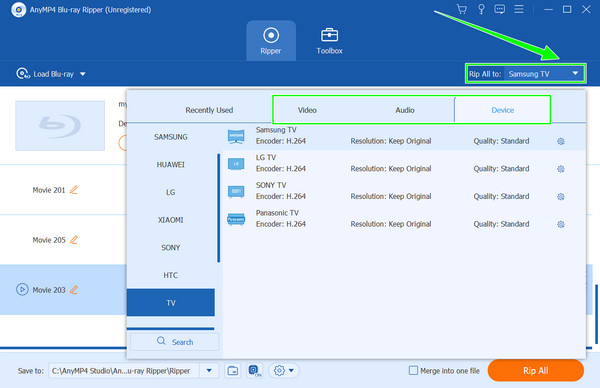
Task: Select TV device category
Action: coord(171,303)
